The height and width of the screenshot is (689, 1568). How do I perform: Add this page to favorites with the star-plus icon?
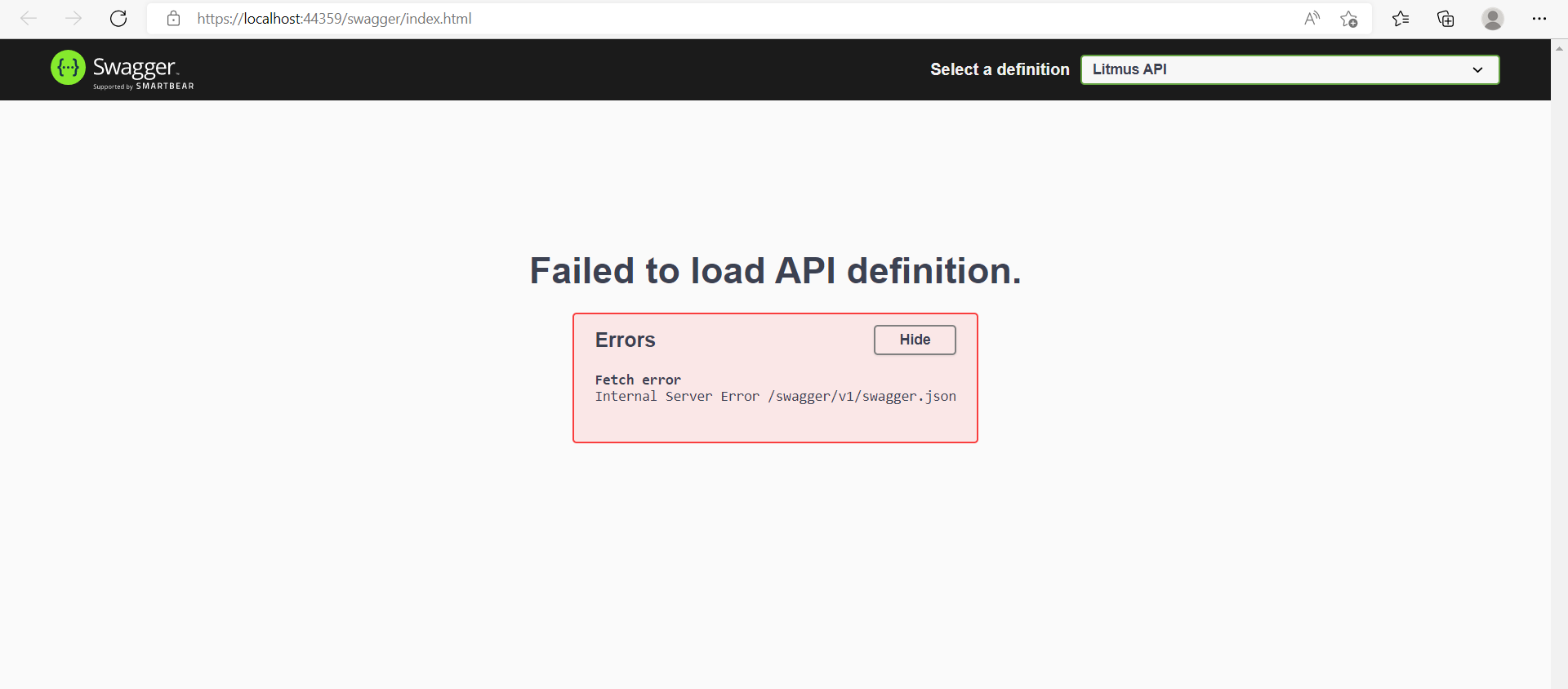click(x=1348, y=19)
